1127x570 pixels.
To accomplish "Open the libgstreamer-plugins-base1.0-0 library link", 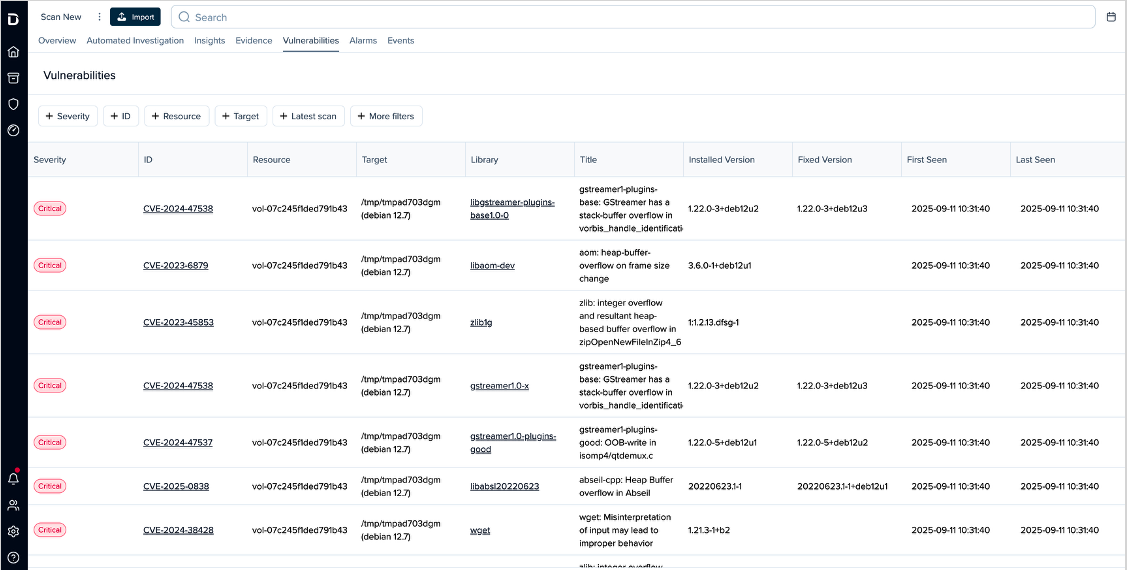I will pos(512,208).
